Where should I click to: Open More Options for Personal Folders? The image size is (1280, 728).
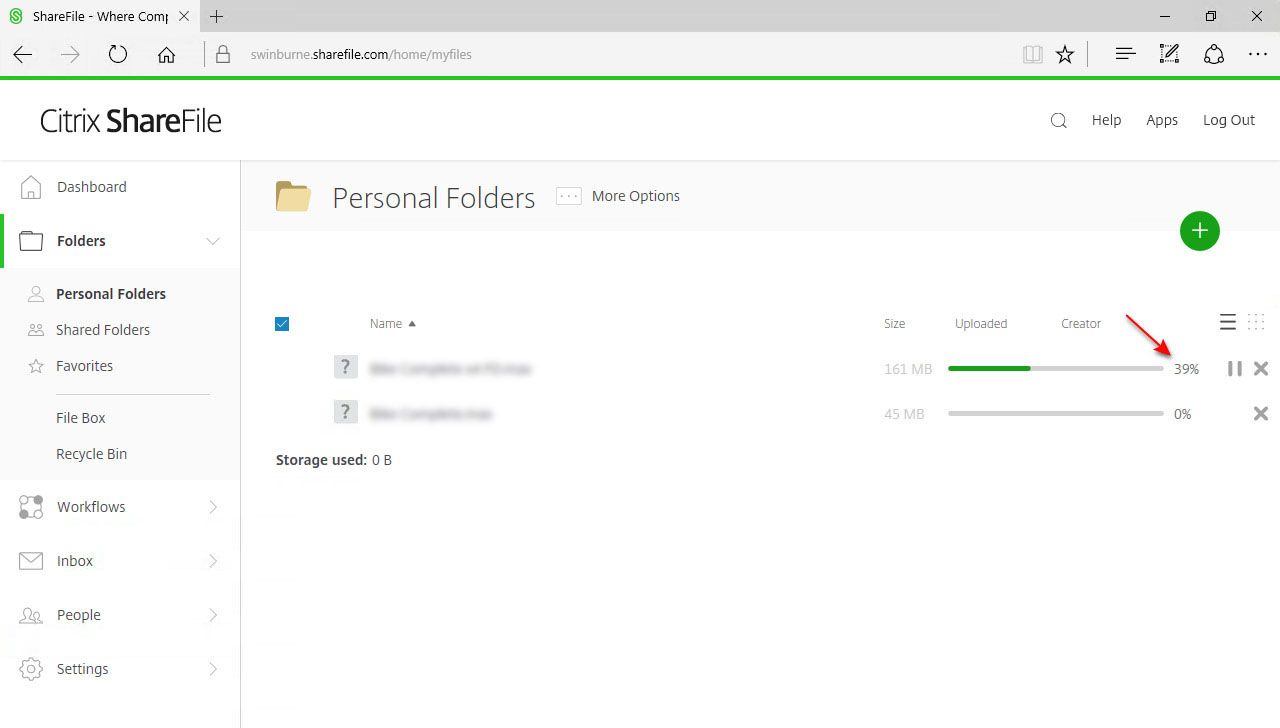618,196
